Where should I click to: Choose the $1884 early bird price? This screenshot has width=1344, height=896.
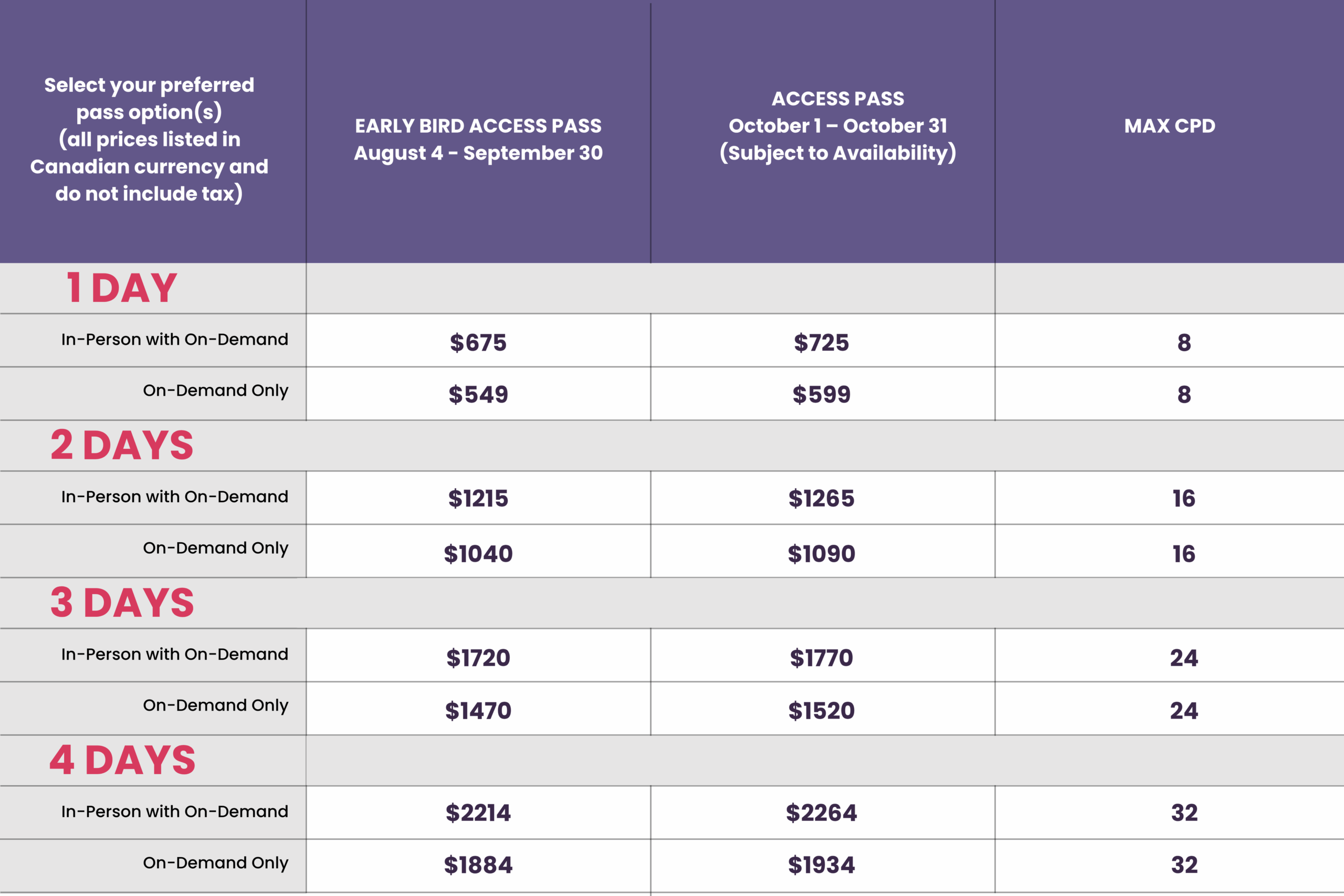pos(478,865)
